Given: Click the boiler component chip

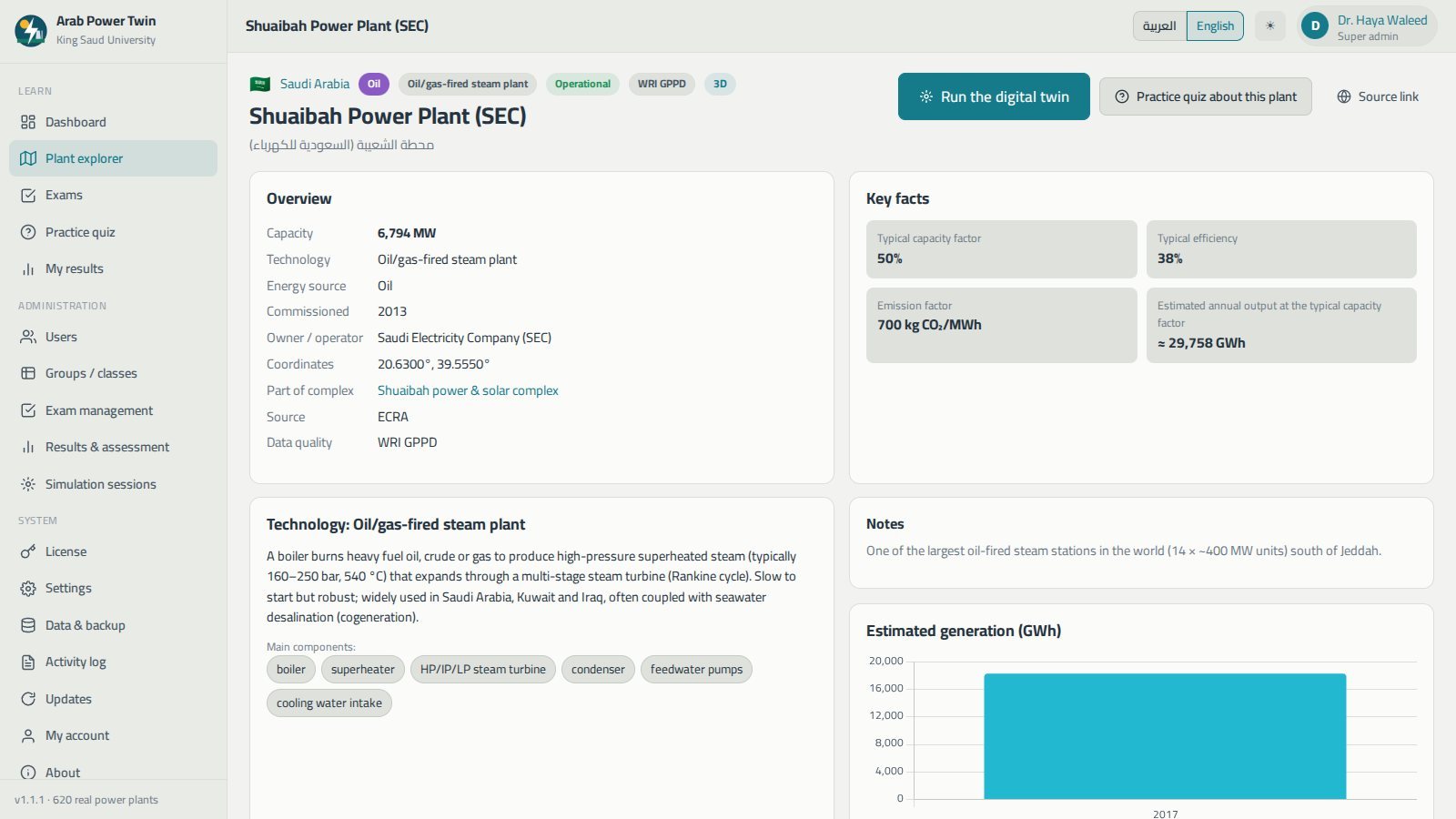Looking at the screenshot, I should (x=291, y=670).
